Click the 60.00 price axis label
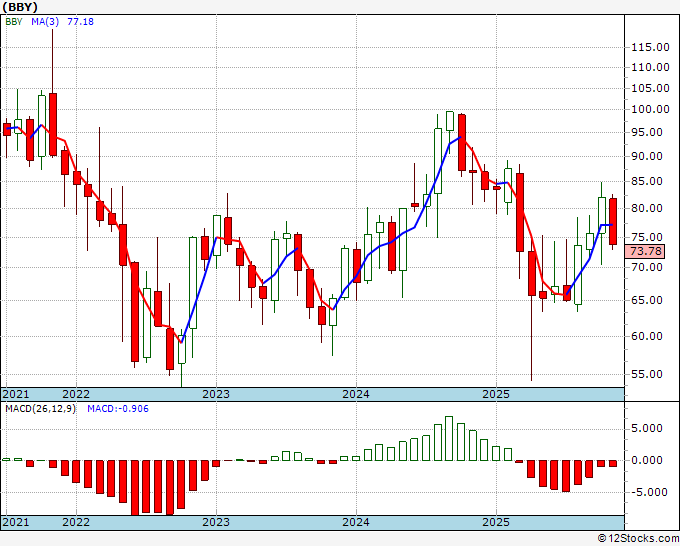 [x=647, y=336]
